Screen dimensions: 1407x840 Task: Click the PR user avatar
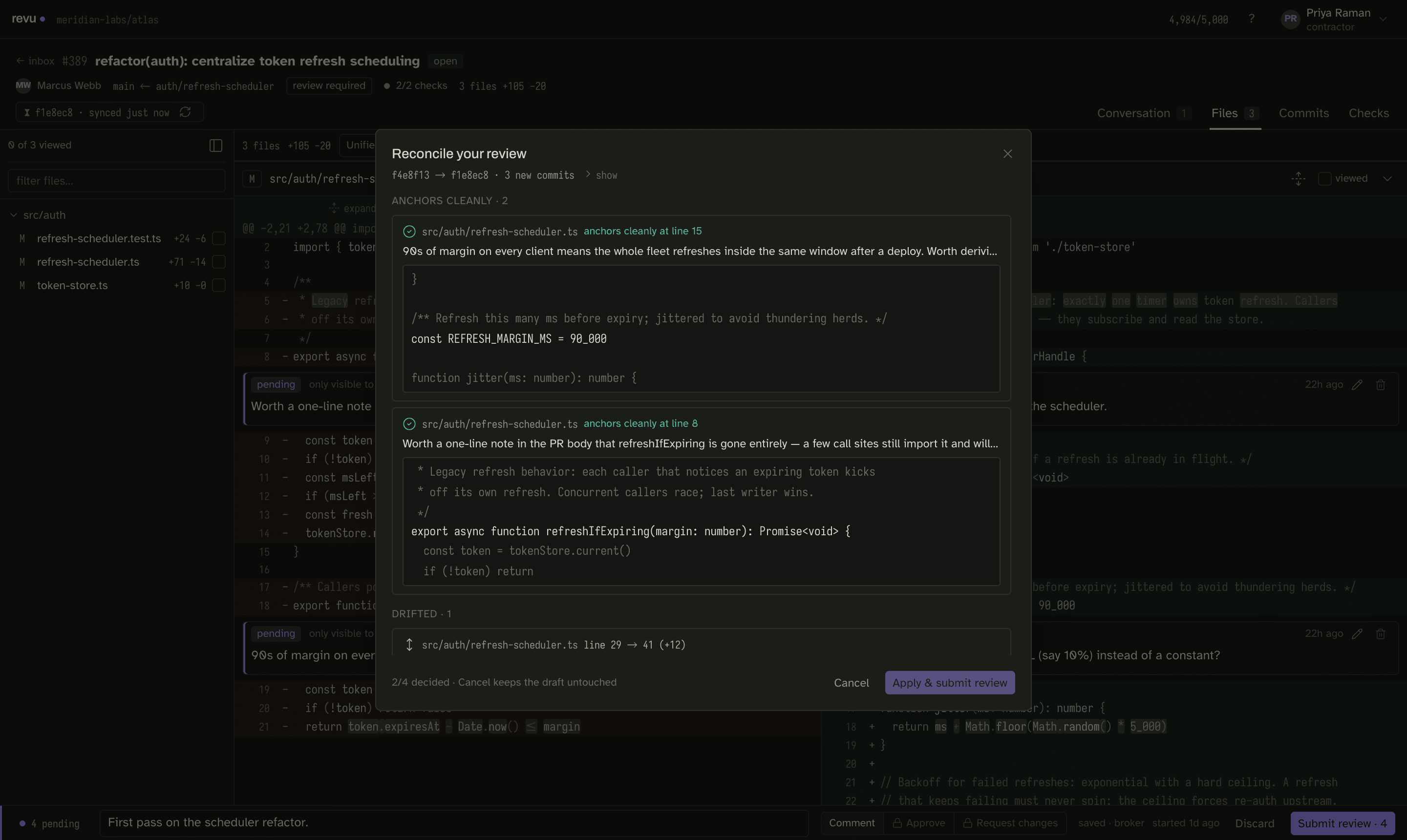[x=1290, y=19]
